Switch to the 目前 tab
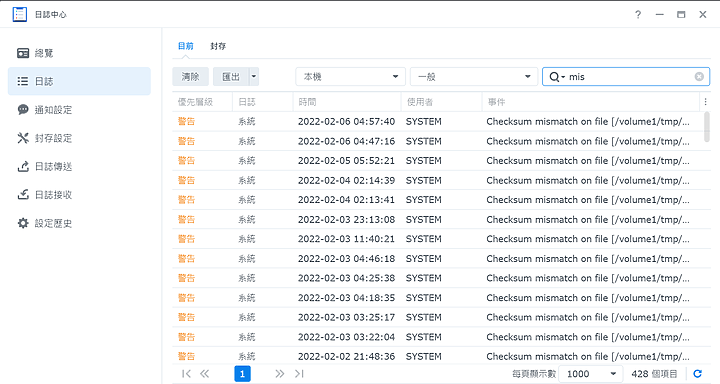The height and width of the screenshot is (384, 720). [x=186, y=46]
